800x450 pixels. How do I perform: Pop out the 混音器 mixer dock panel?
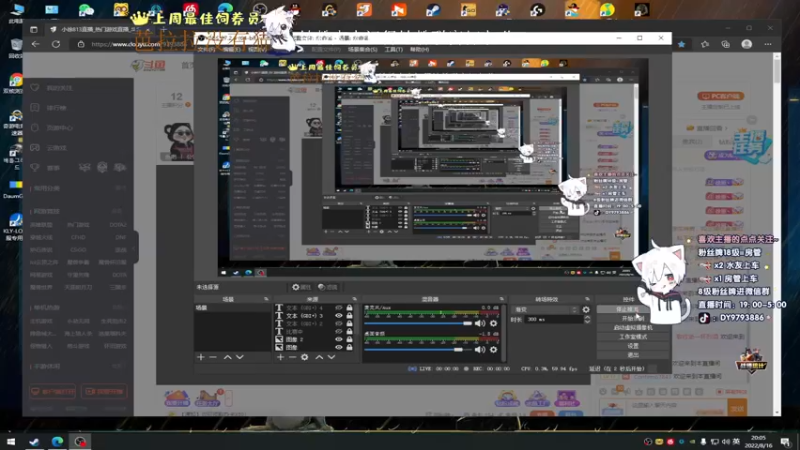(x=502, y=299)
